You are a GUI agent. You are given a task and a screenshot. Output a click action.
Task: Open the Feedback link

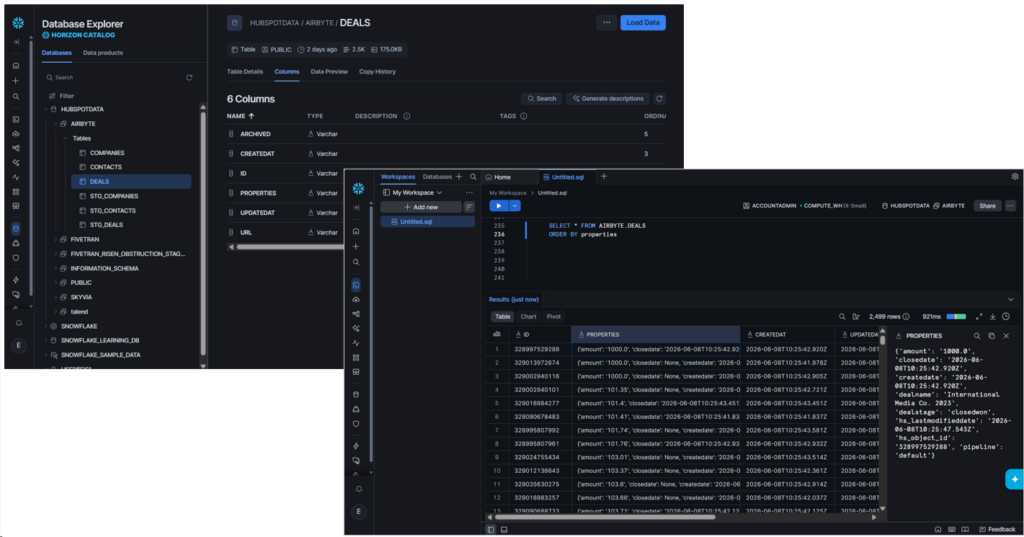click(997, 530)
